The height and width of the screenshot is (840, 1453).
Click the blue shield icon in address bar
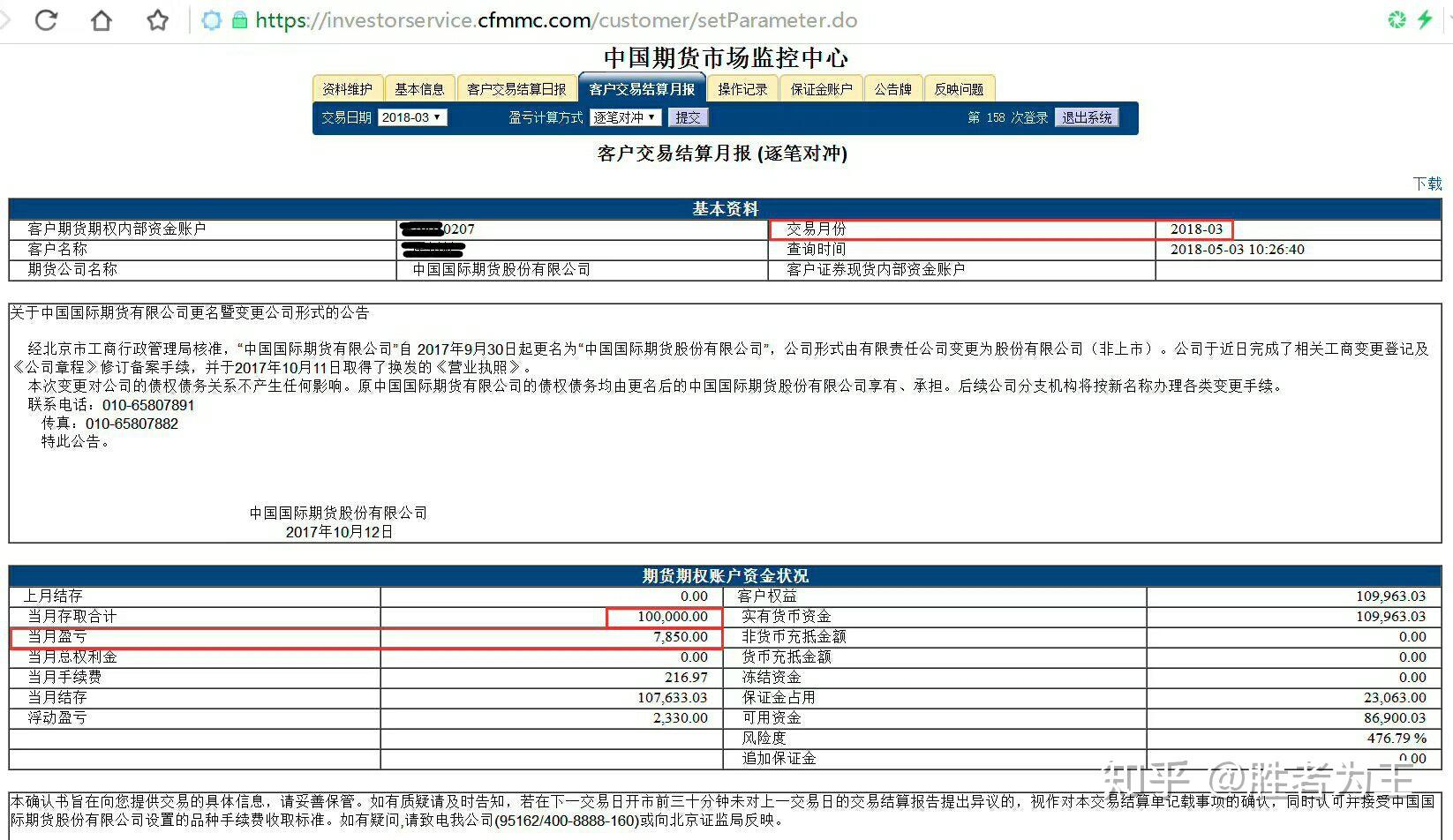(x=211, y=19)
